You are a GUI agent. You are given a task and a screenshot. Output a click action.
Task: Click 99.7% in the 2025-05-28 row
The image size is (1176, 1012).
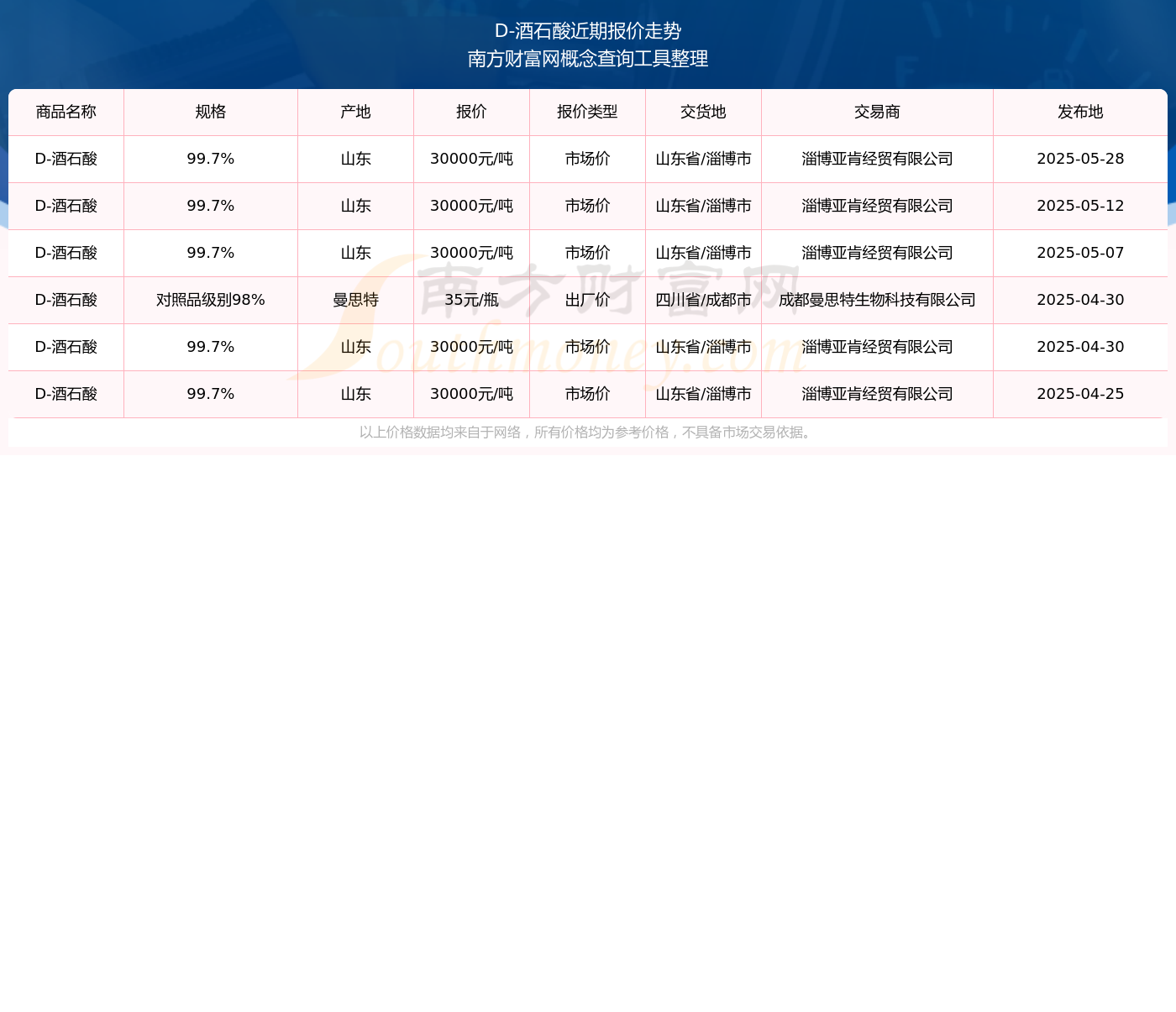coord(211,159)
